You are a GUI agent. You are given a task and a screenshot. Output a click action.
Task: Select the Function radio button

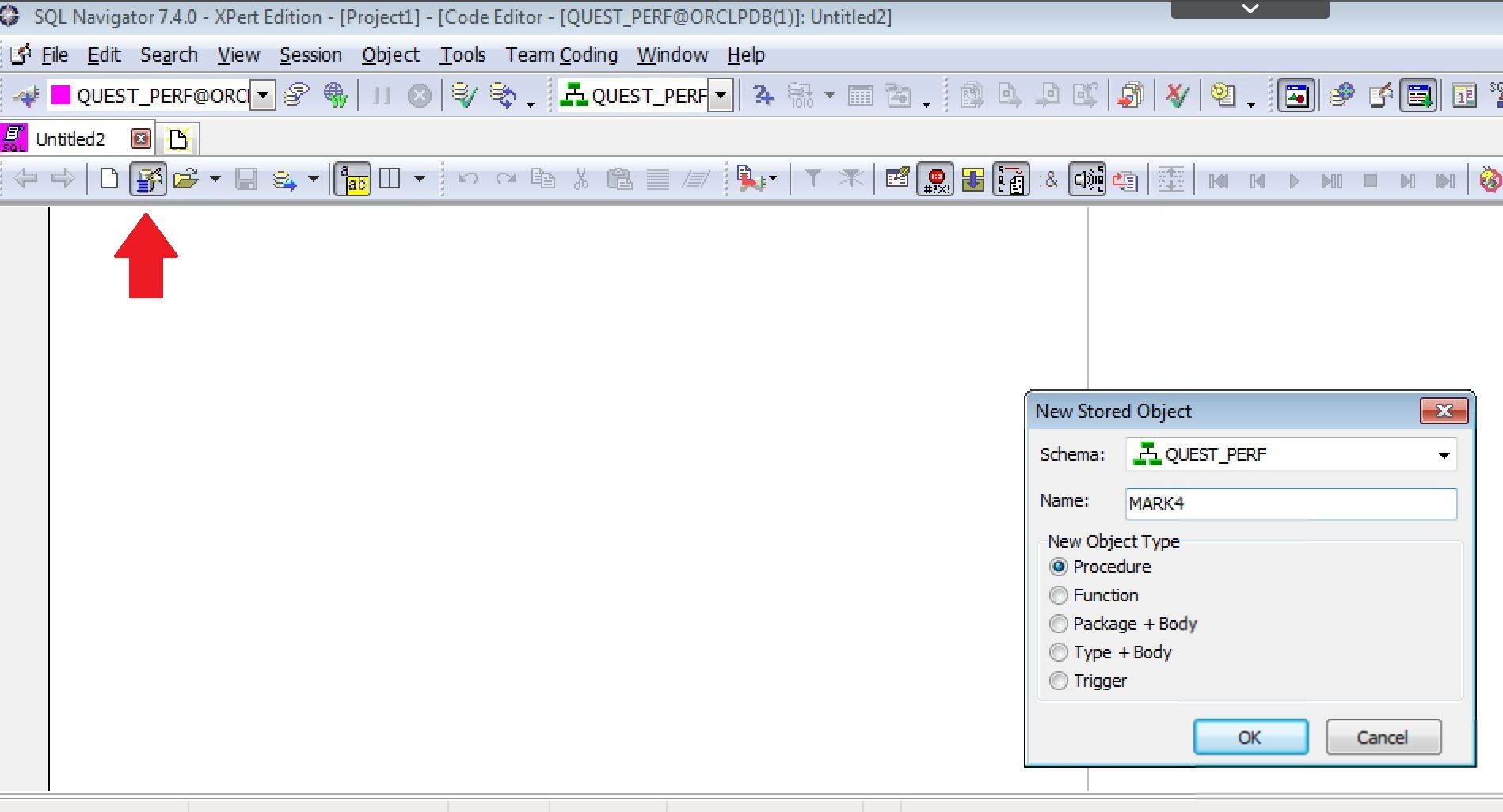click(1058, 595)
